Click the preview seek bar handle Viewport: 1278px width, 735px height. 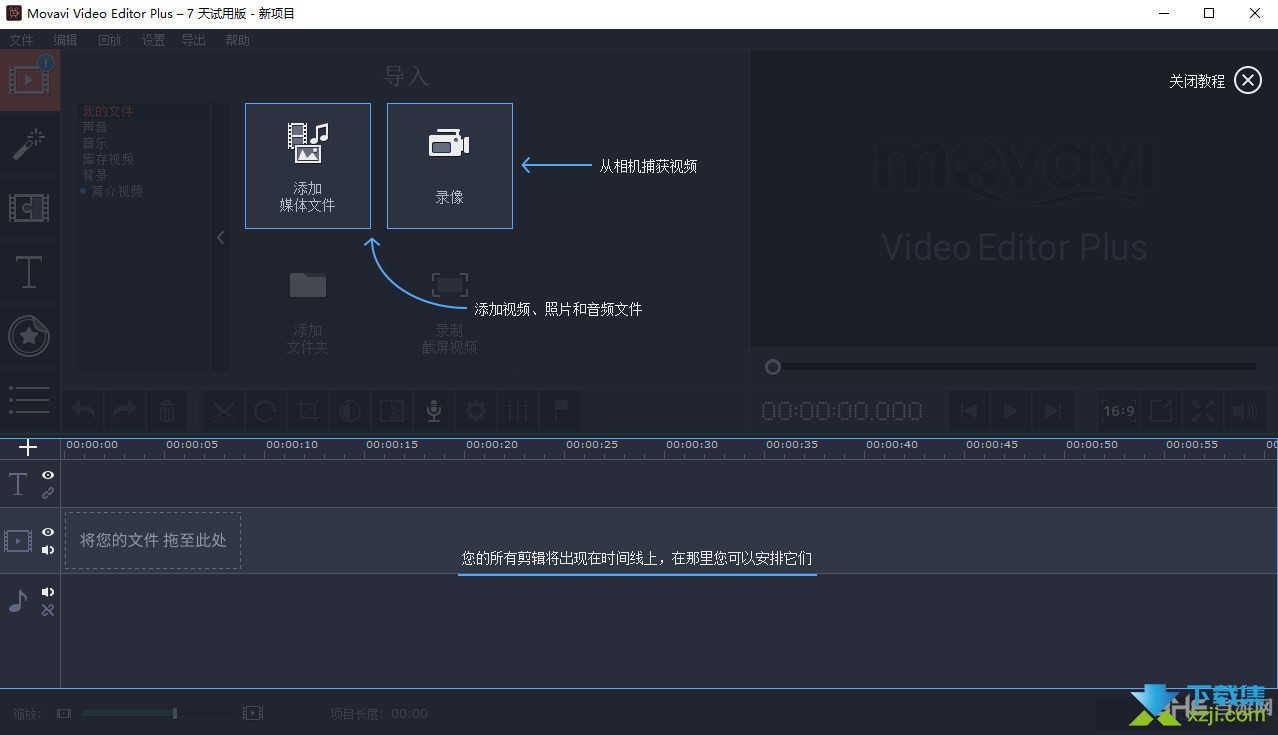pos(772,367)
